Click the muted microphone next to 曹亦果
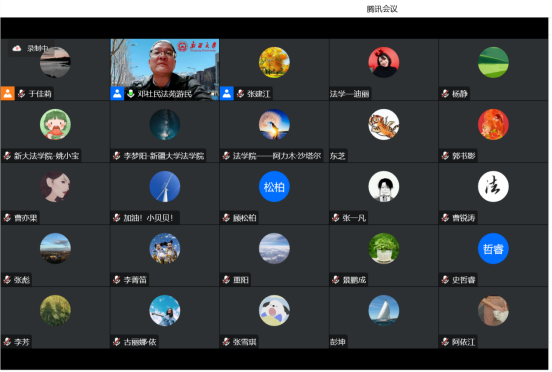552x372 pixels. point(7,218)
